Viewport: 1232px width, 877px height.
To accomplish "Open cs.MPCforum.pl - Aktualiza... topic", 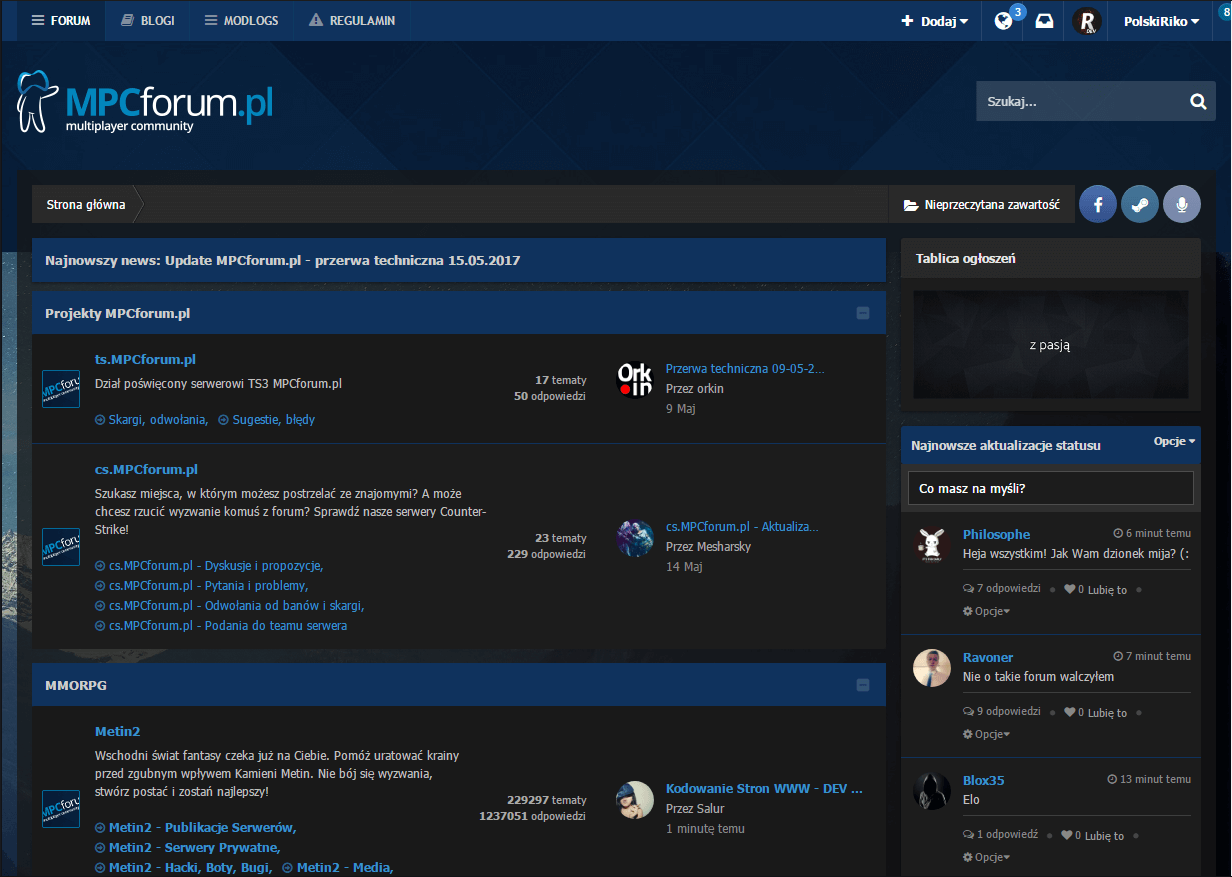I will point(742,526).
